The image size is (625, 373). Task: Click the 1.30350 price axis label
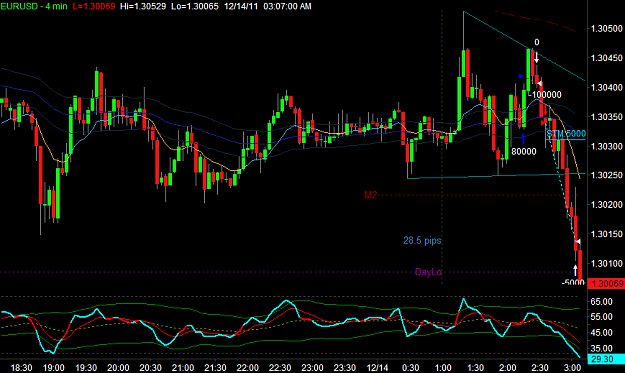(606, 117)
